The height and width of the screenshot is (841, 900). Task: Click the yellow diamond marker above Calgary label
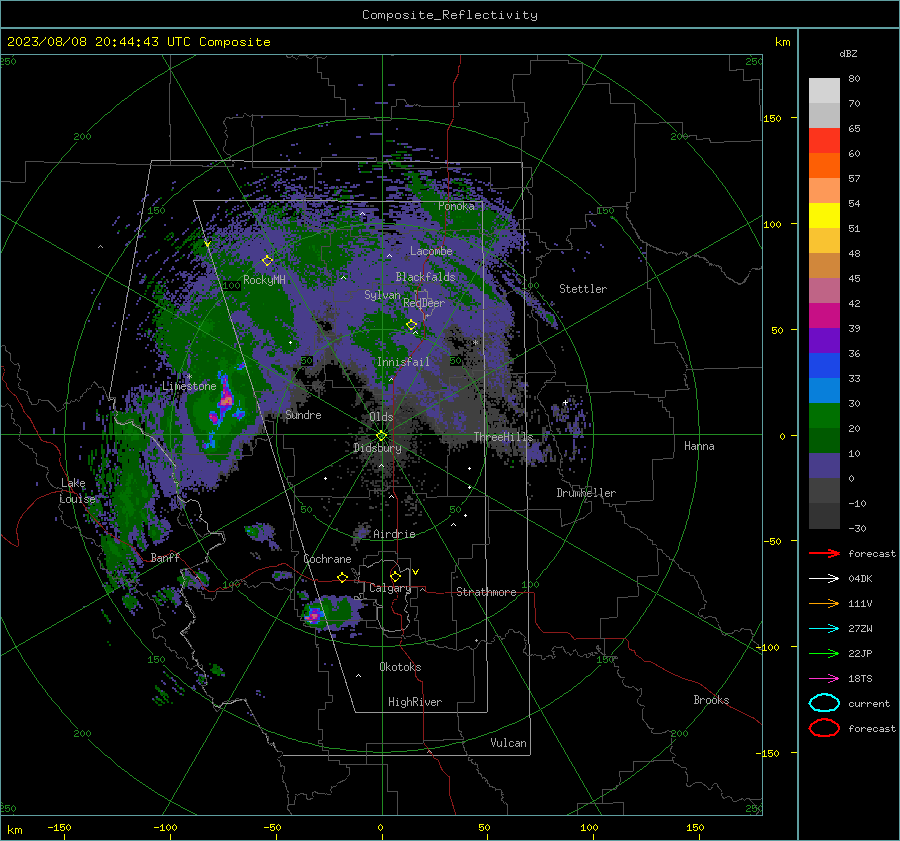pyautogui.click(x=395, y=576)
